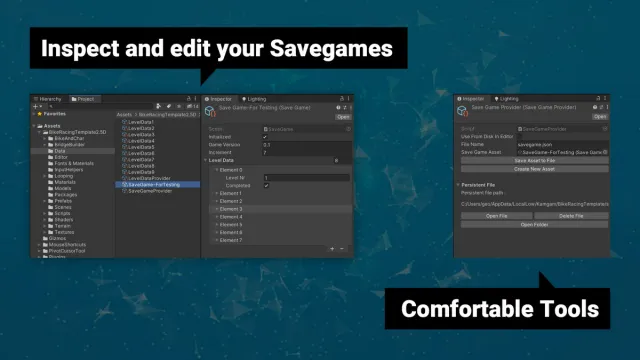The image size is (640, 360).
Task: Click lock icon in Save Game Provider inspector
Action: (598, 98)
